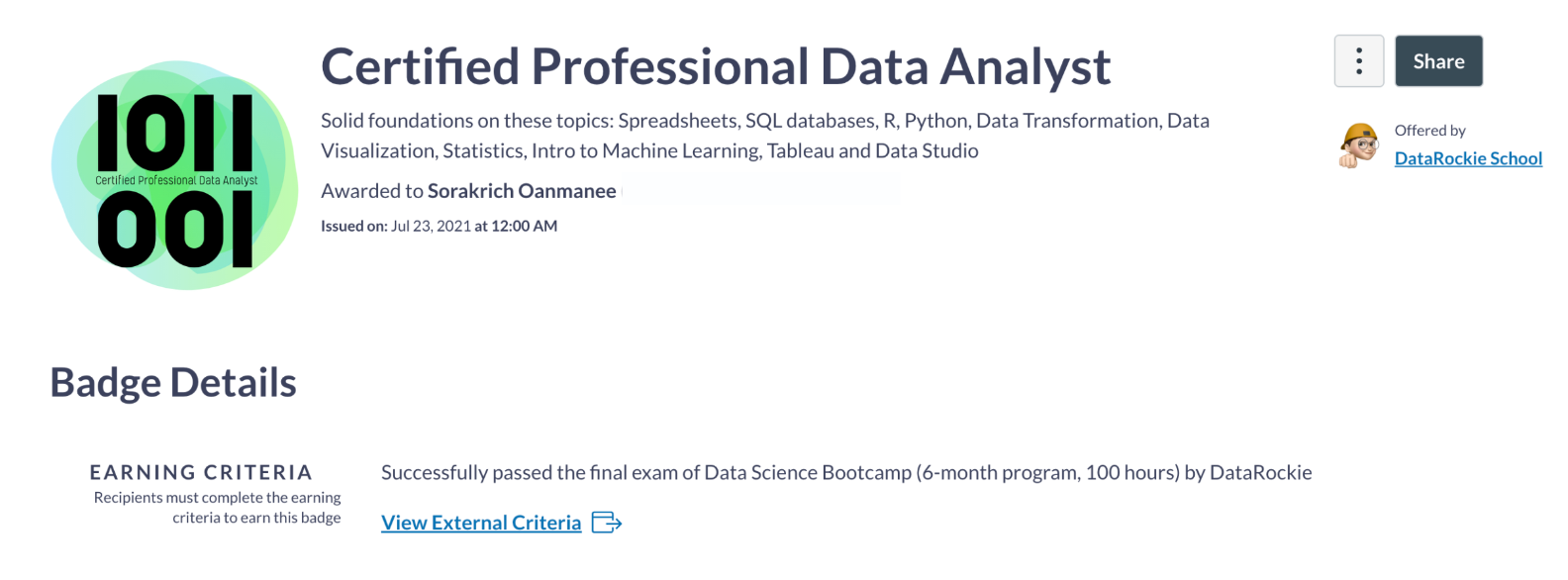Click the issue date Jul 23, 2021
This screenshot has height=580, width=1568.
click(431, 227)
